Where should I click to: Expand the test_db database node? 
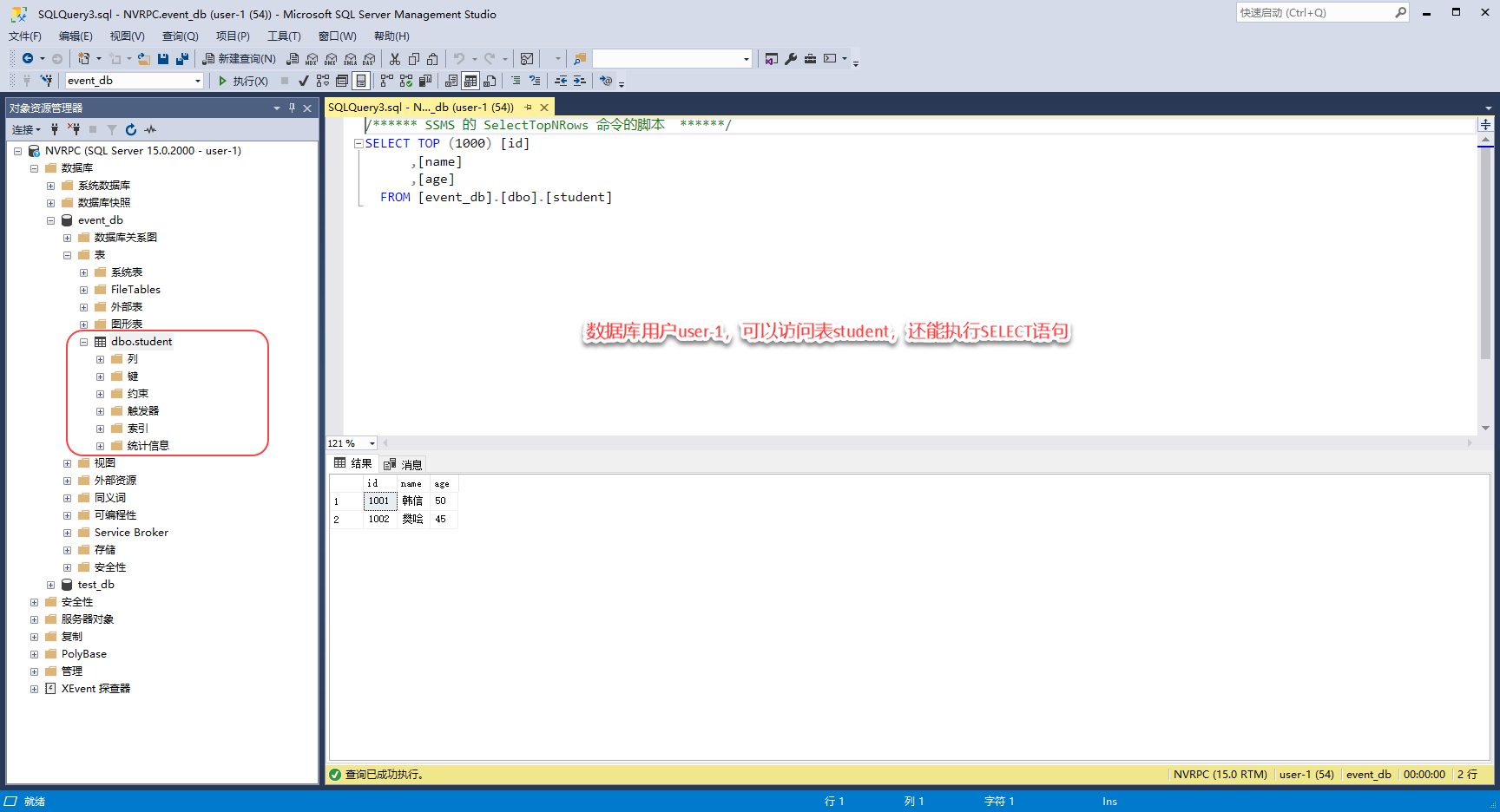coord(50,585)
